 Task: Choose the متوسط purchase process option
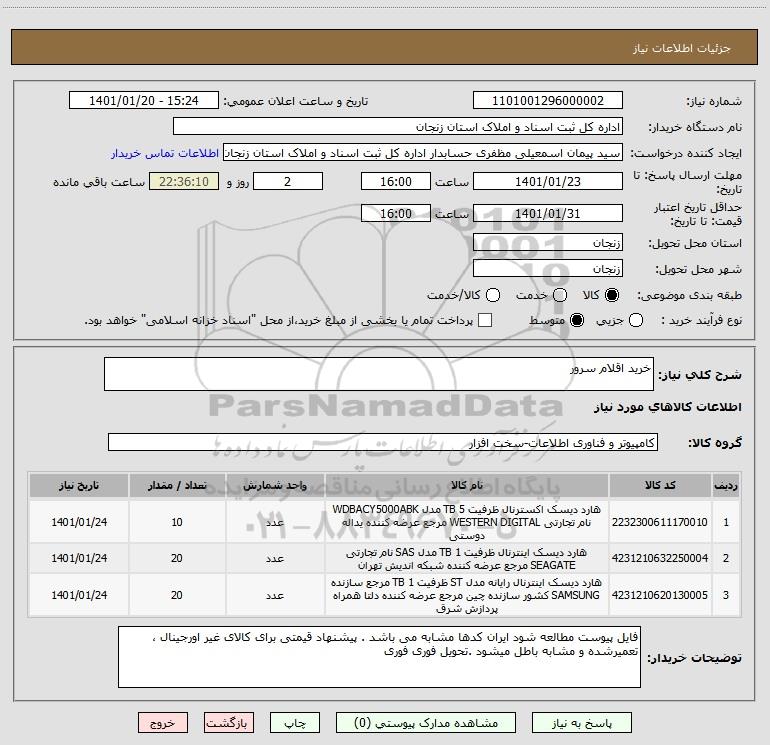(577, 320)
